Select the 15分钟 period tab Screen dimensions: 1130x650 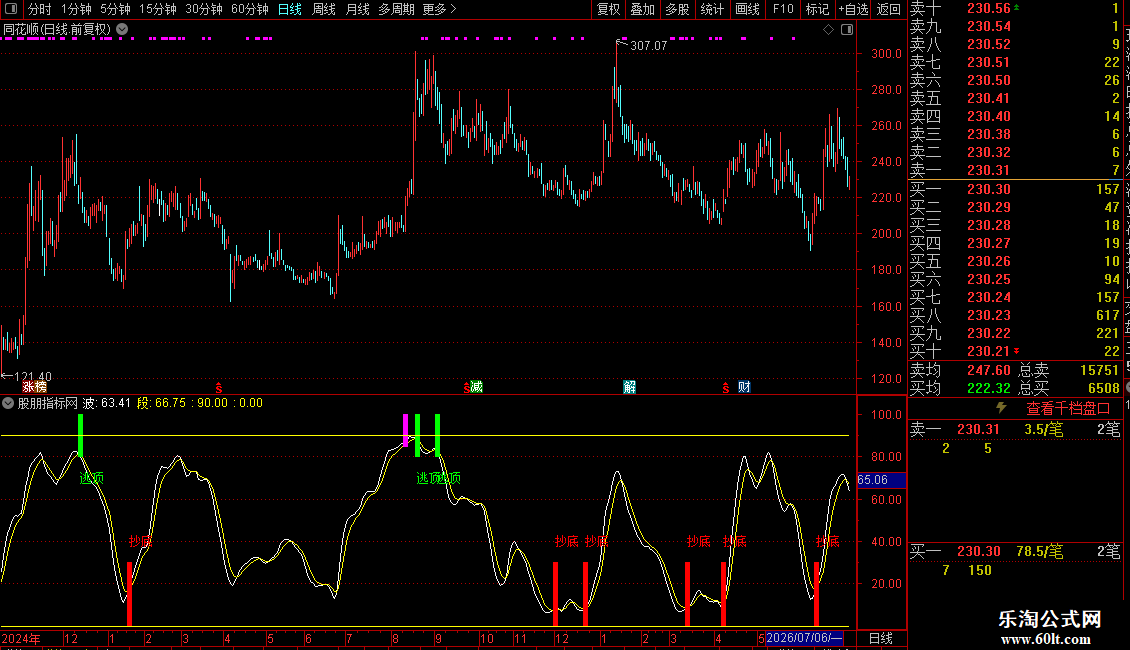[158, 9]
